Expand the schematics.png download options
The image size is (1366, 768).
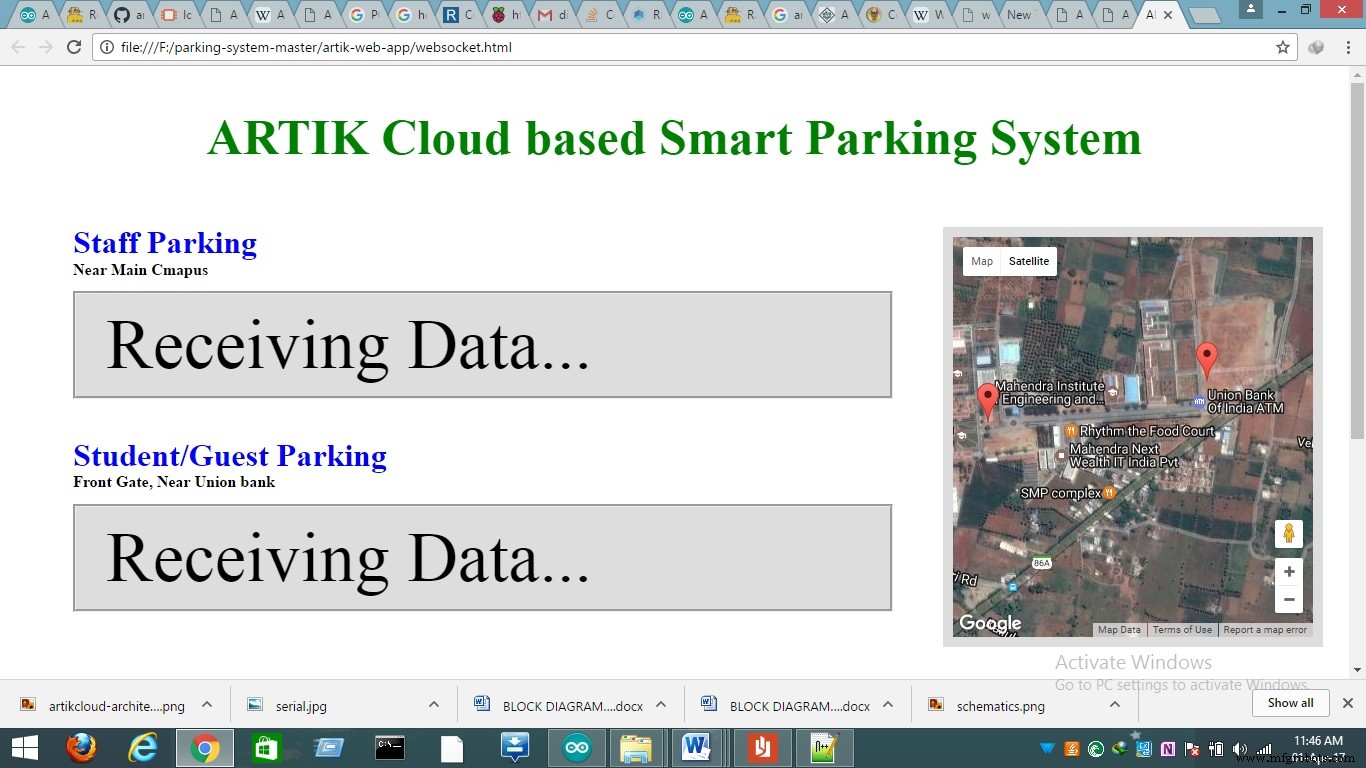pyautogui.click(x=1114, y=703)
